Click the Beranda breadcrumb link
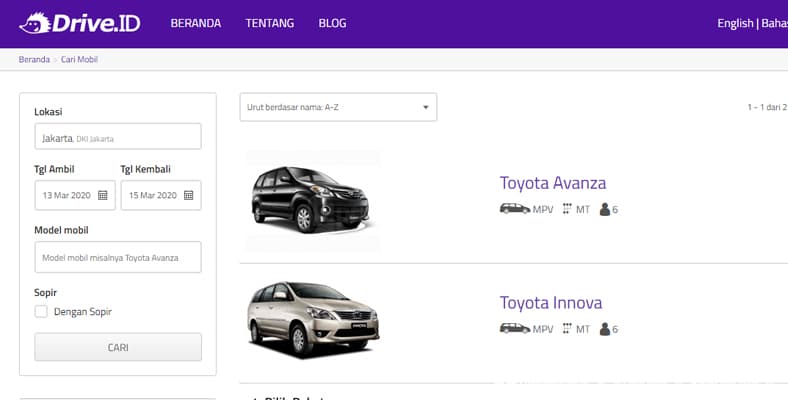The height and width of the screenshot is (400, 788). pos(34,59)
